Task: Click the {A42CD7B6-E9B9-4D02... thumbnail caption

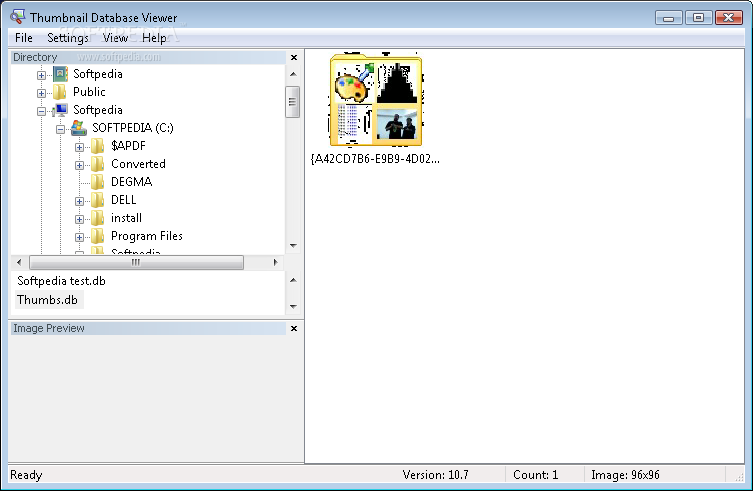Action: click(375, 159)
